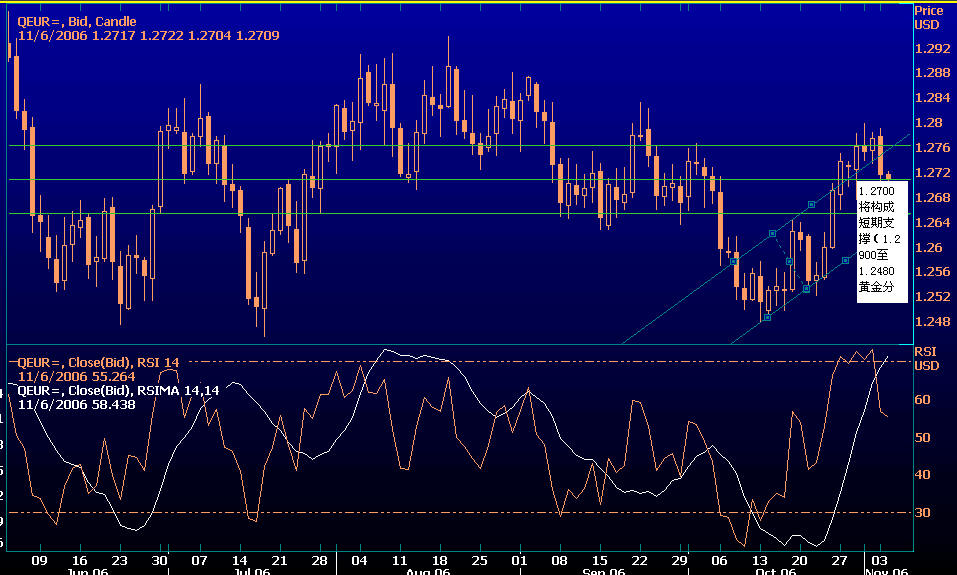The image size is (957, 575).
Task: Click the date axis label 01
Action: (519, 561)
